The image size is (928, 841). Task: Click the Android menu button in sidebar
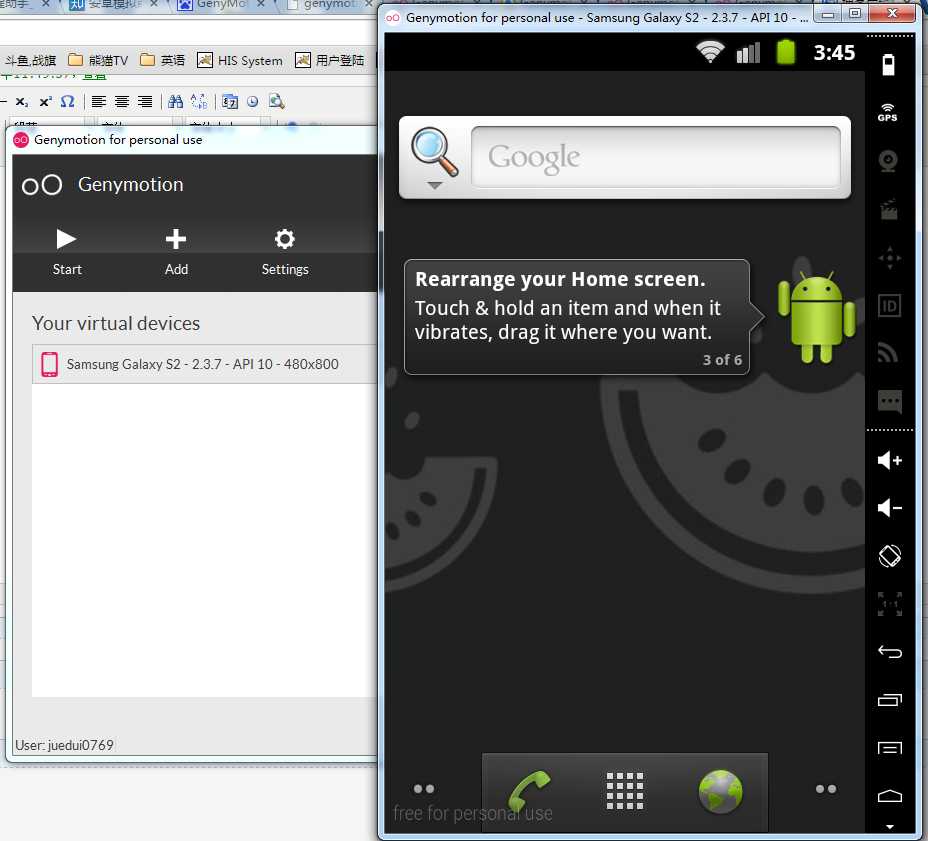890,748
